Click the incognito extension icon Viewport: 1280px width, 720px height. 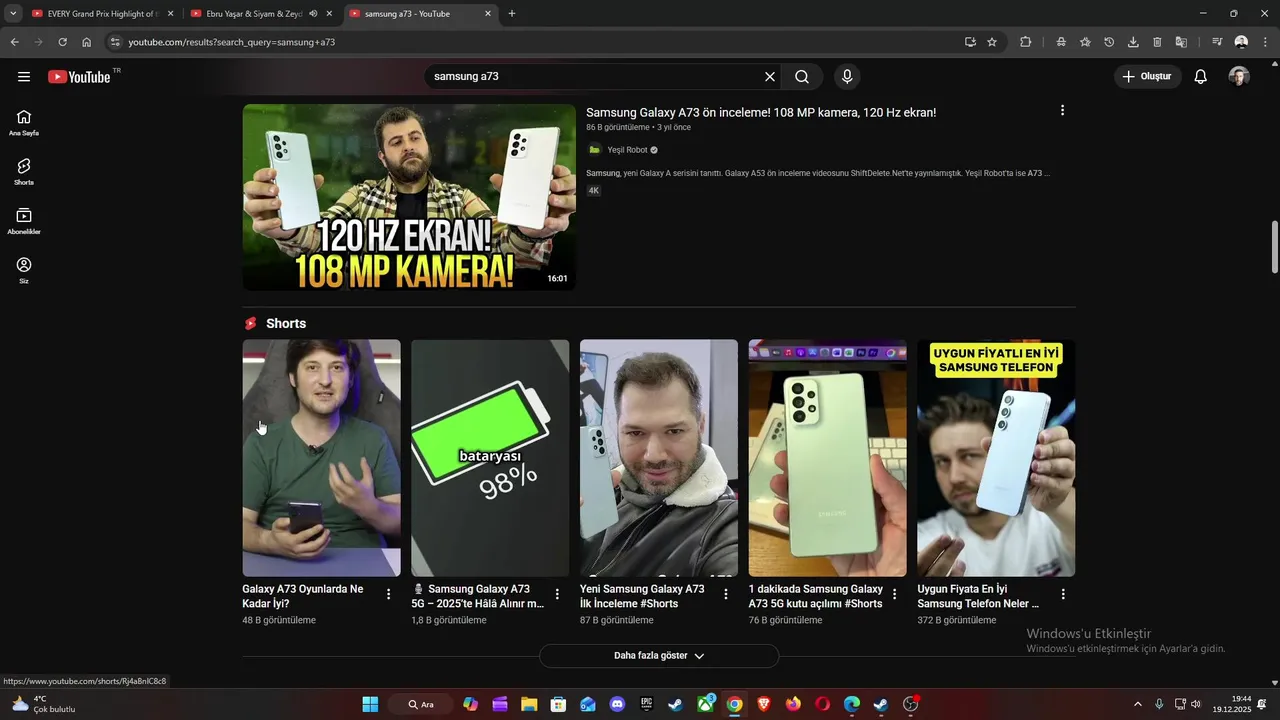coord(1061,42)
